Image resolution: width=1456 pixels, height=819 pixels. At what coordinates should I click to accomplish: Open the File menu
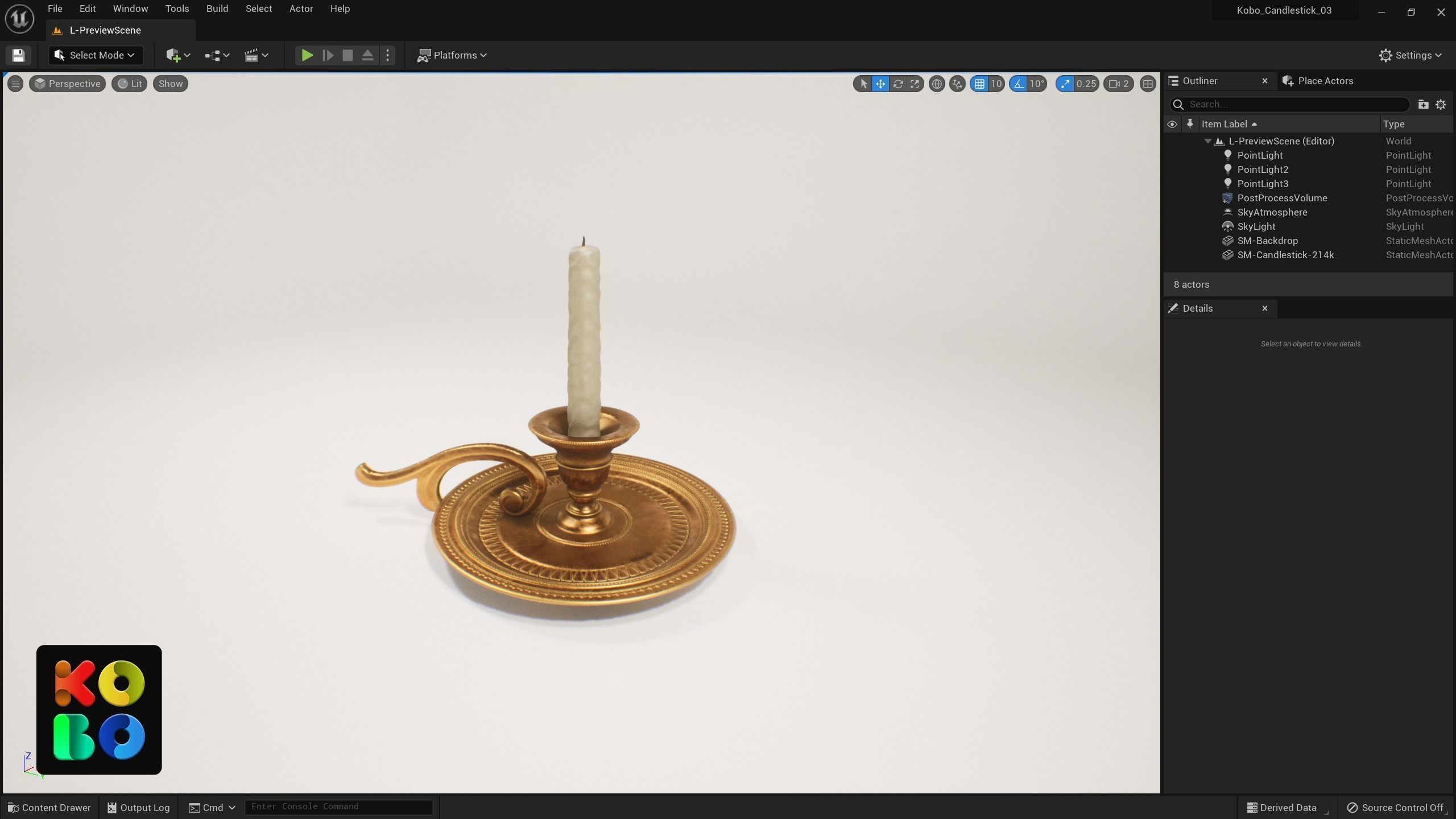(x=55, y=9)
